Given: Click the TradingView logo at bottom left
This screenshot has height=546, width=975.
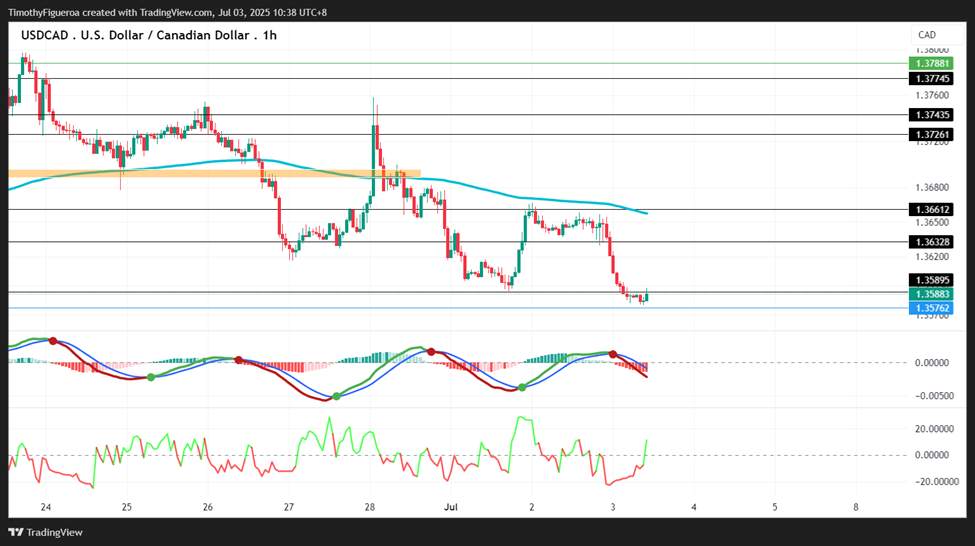Looking at the screenshot, I should click(x=45, y=532).
